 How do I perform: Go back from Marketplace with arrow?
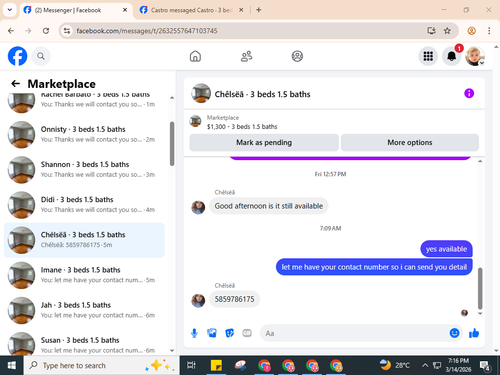[15, 83]
